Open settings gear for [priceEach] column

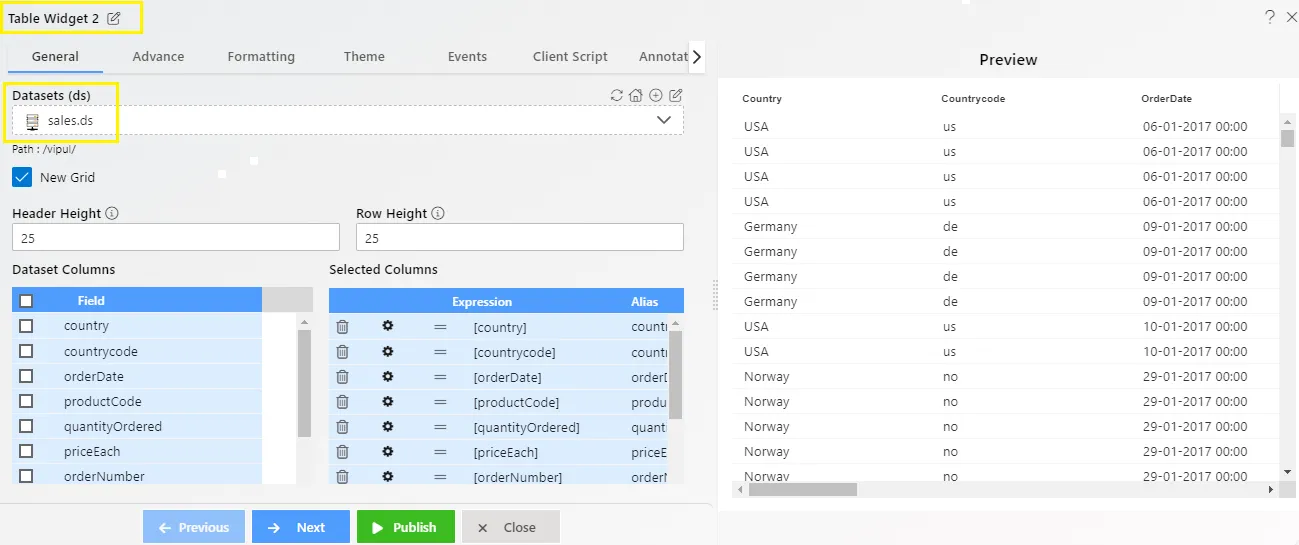388,451
